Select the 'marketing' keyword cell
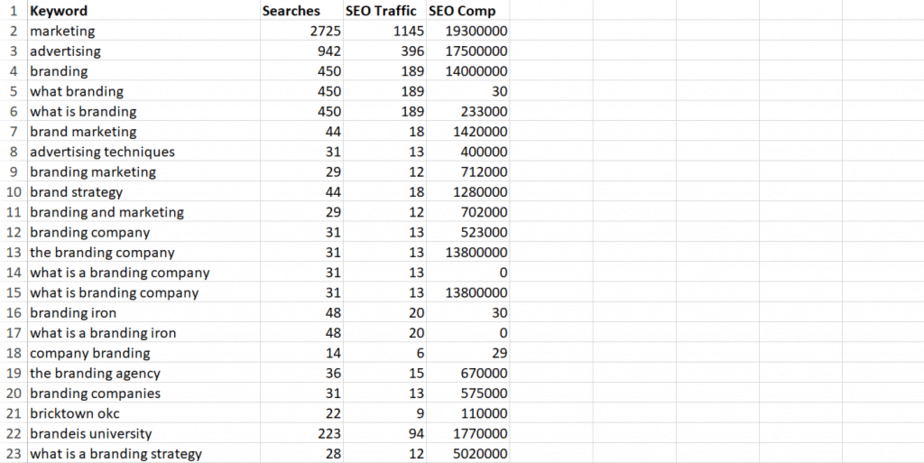924x463 pixels. (x=62, y=31)
